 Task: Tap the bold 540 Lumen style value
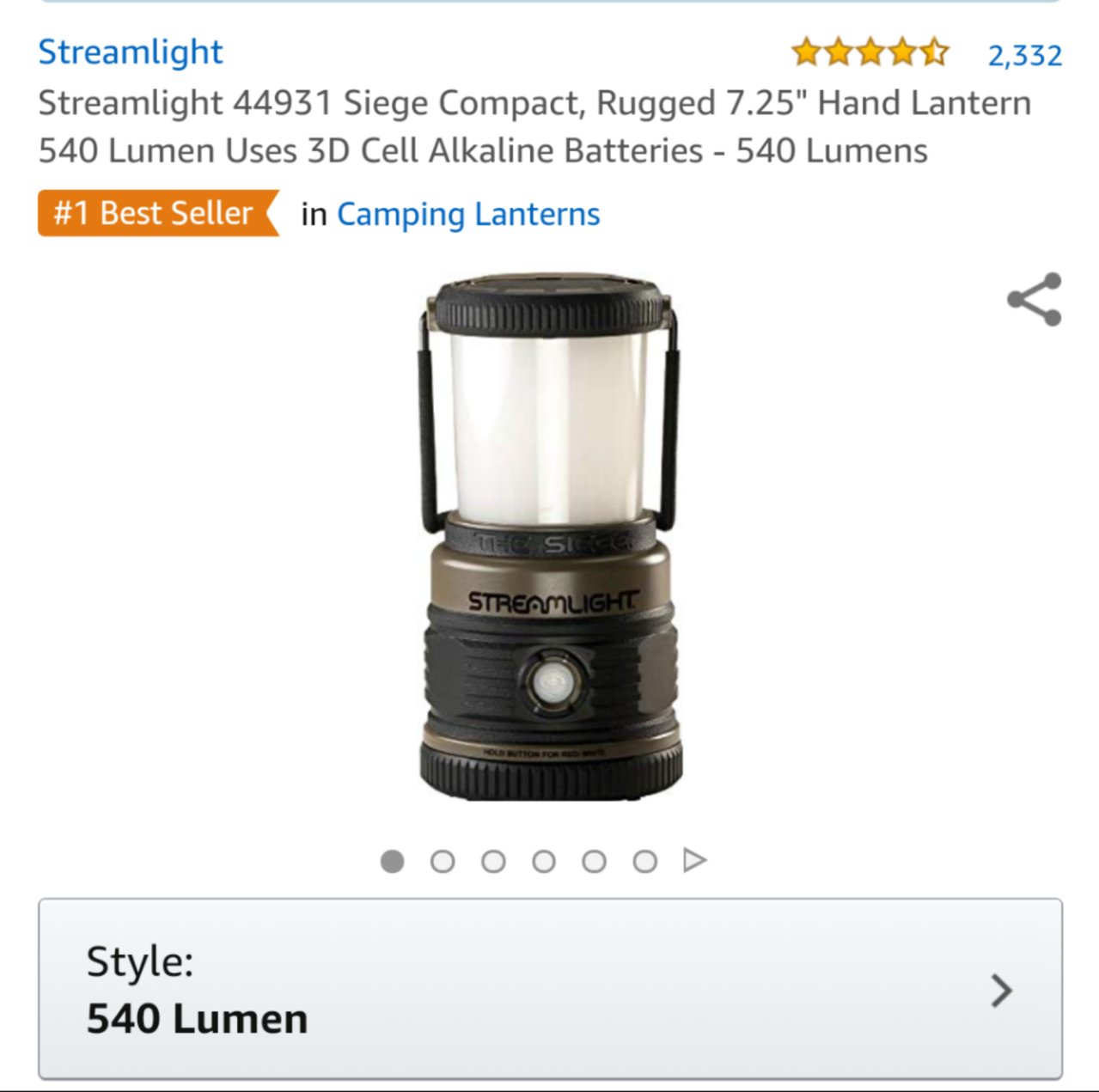[x=197, y=1019]
